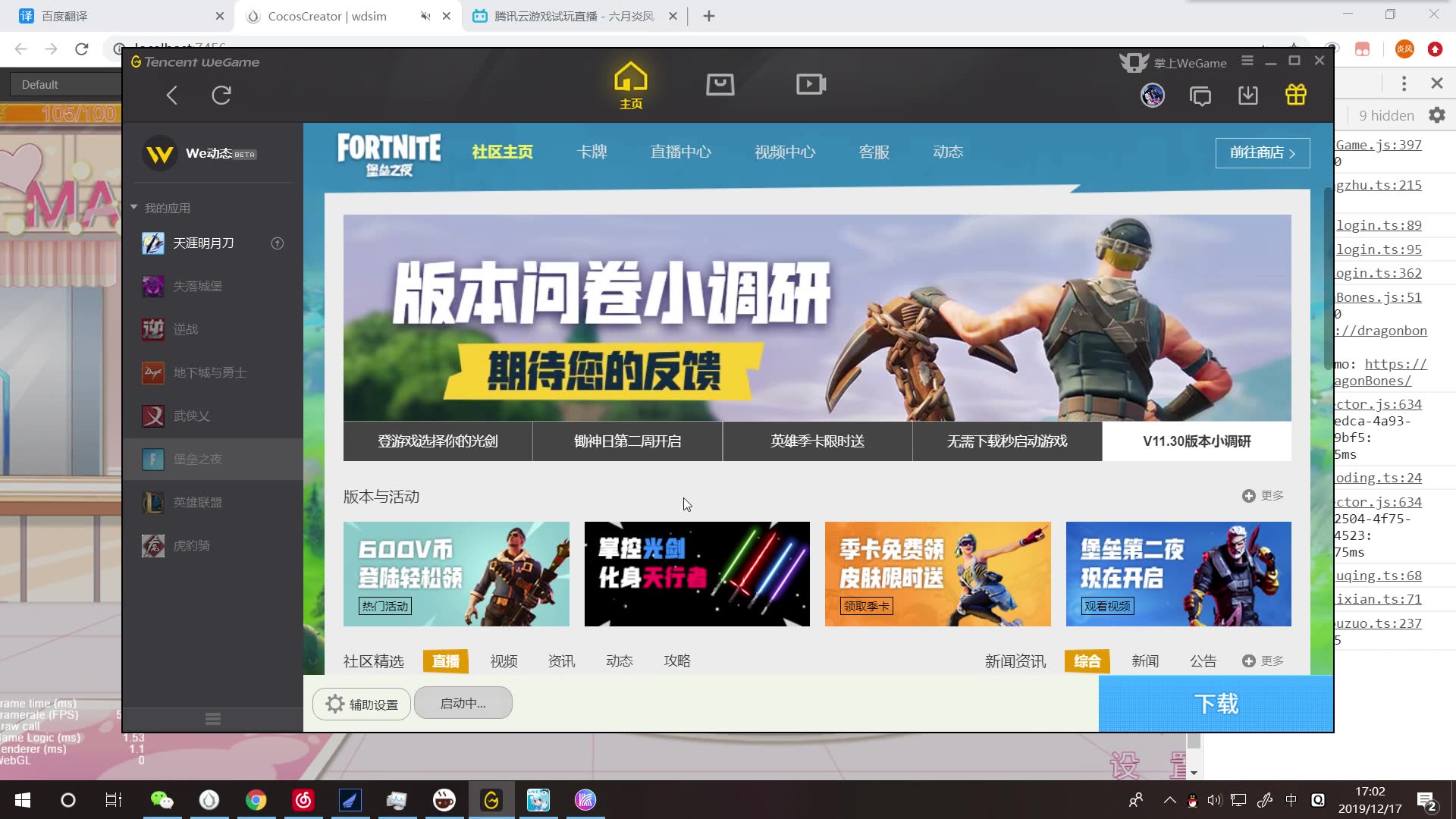1456x819 pixels.
Task: Open the 直播中心 tab
Action: tap(680, 152)
